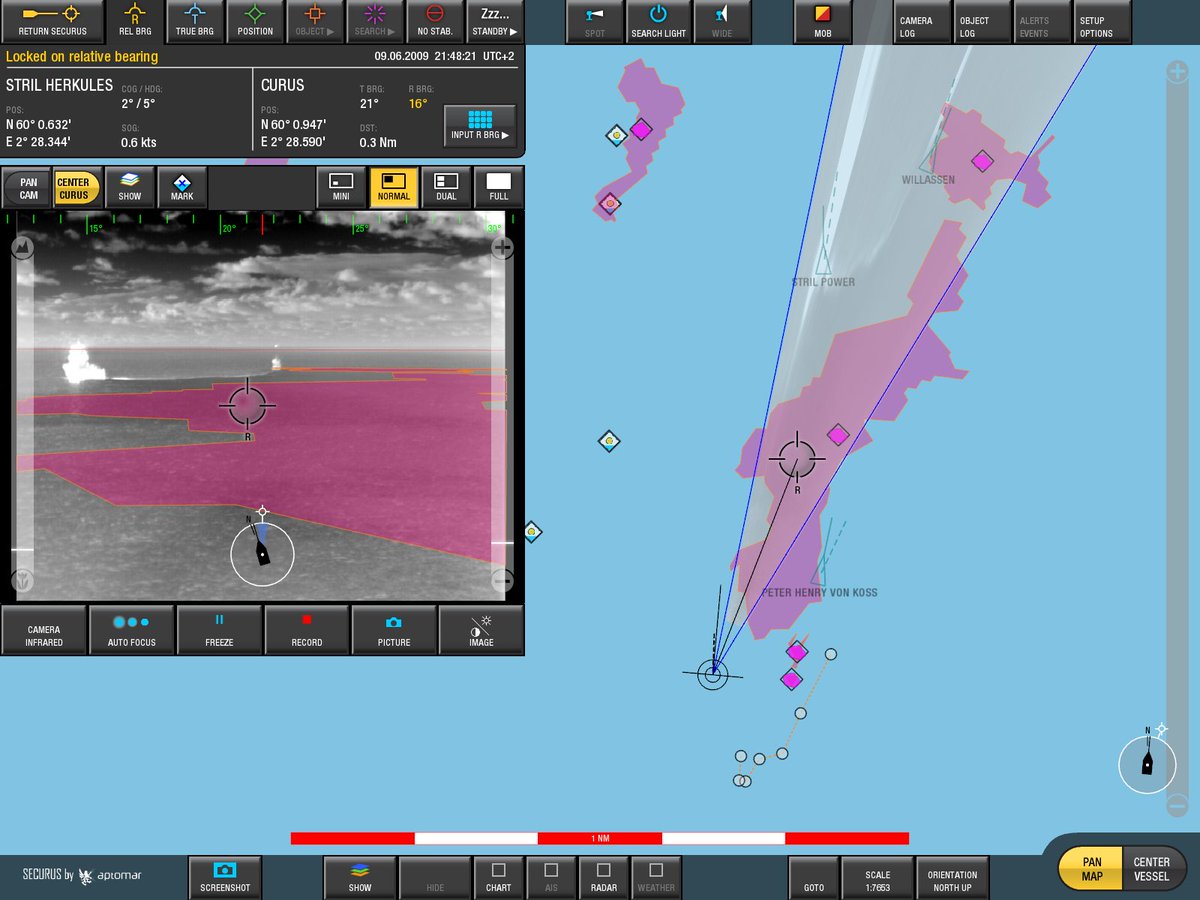Select PAN MAP mode
This screenshot has height=900, width=1200.
(x=1092, y=868)
